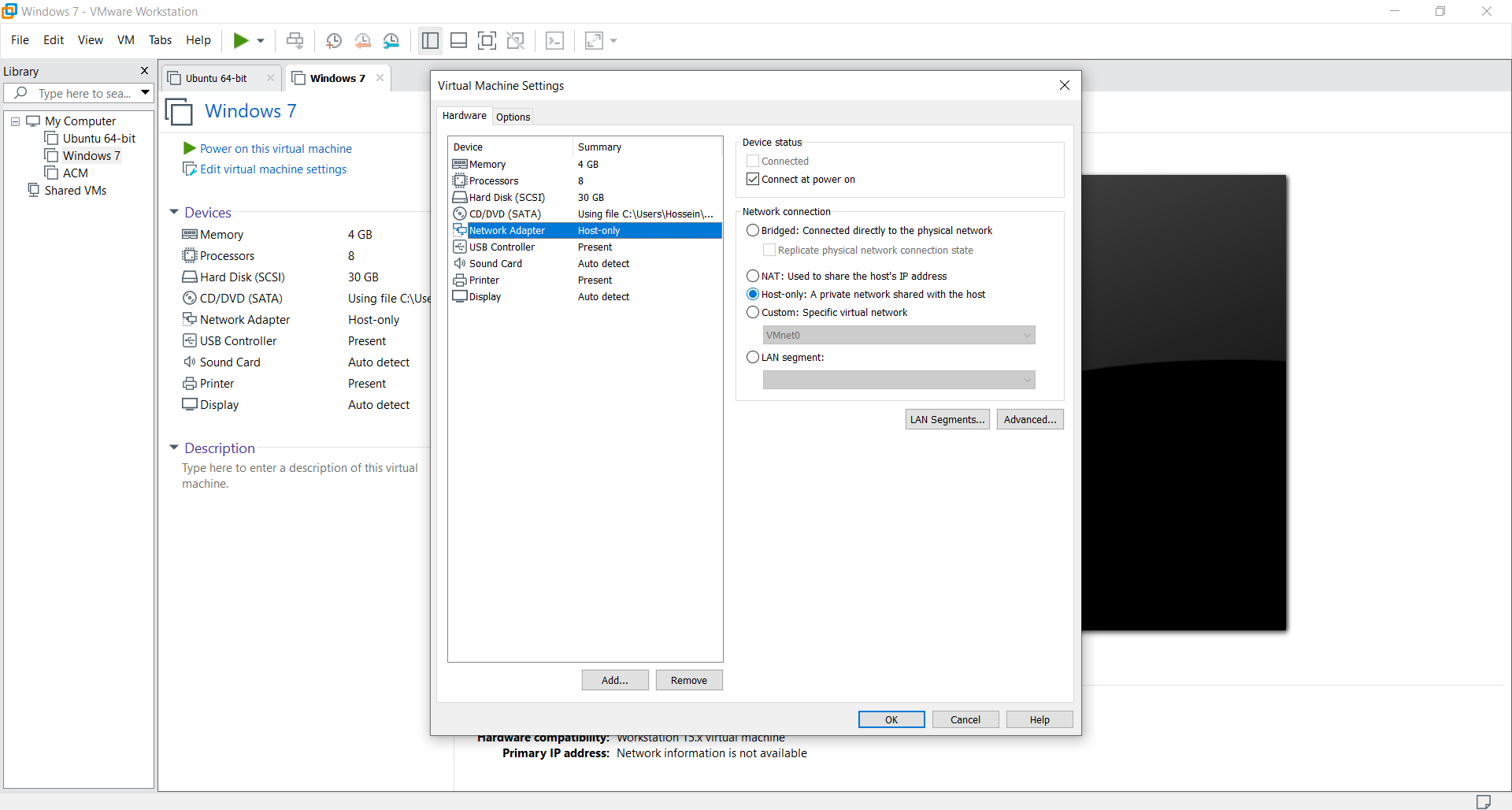
Task: Open the Tabs menu
Action: [160, 40]
